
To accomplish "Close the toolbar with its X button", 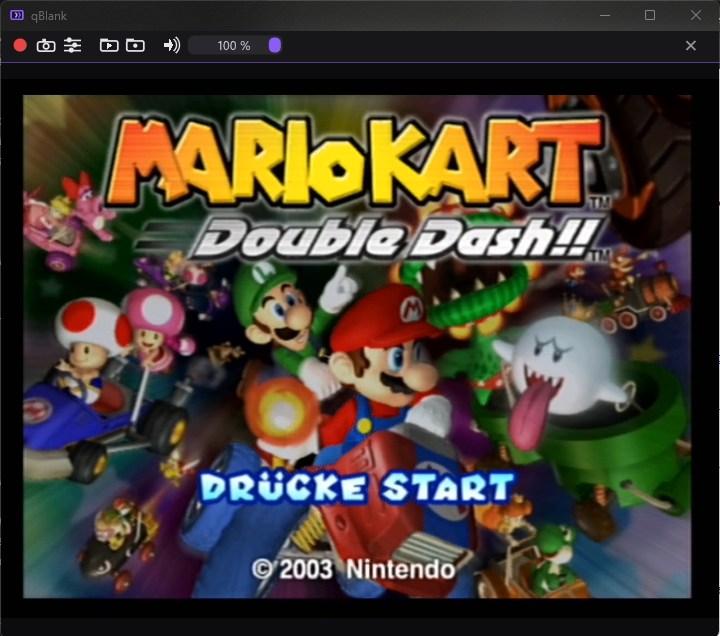I will (x=691, y=45).
